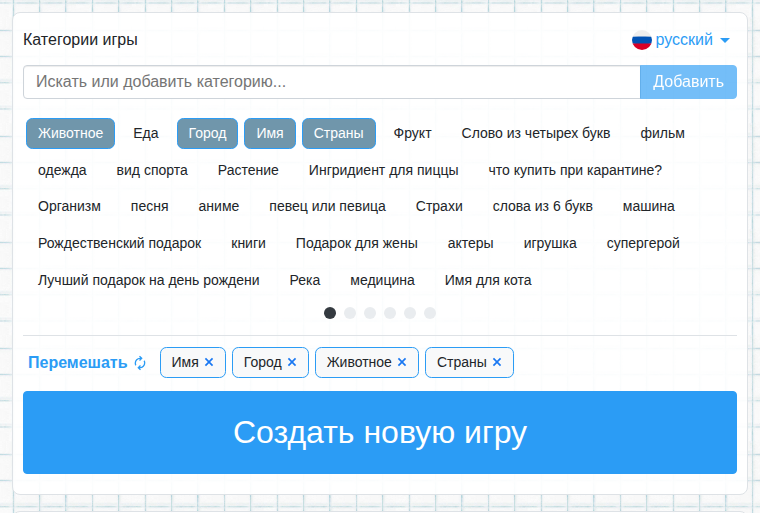
Task: Select the медицина category
Action: [x=382, y=280]
